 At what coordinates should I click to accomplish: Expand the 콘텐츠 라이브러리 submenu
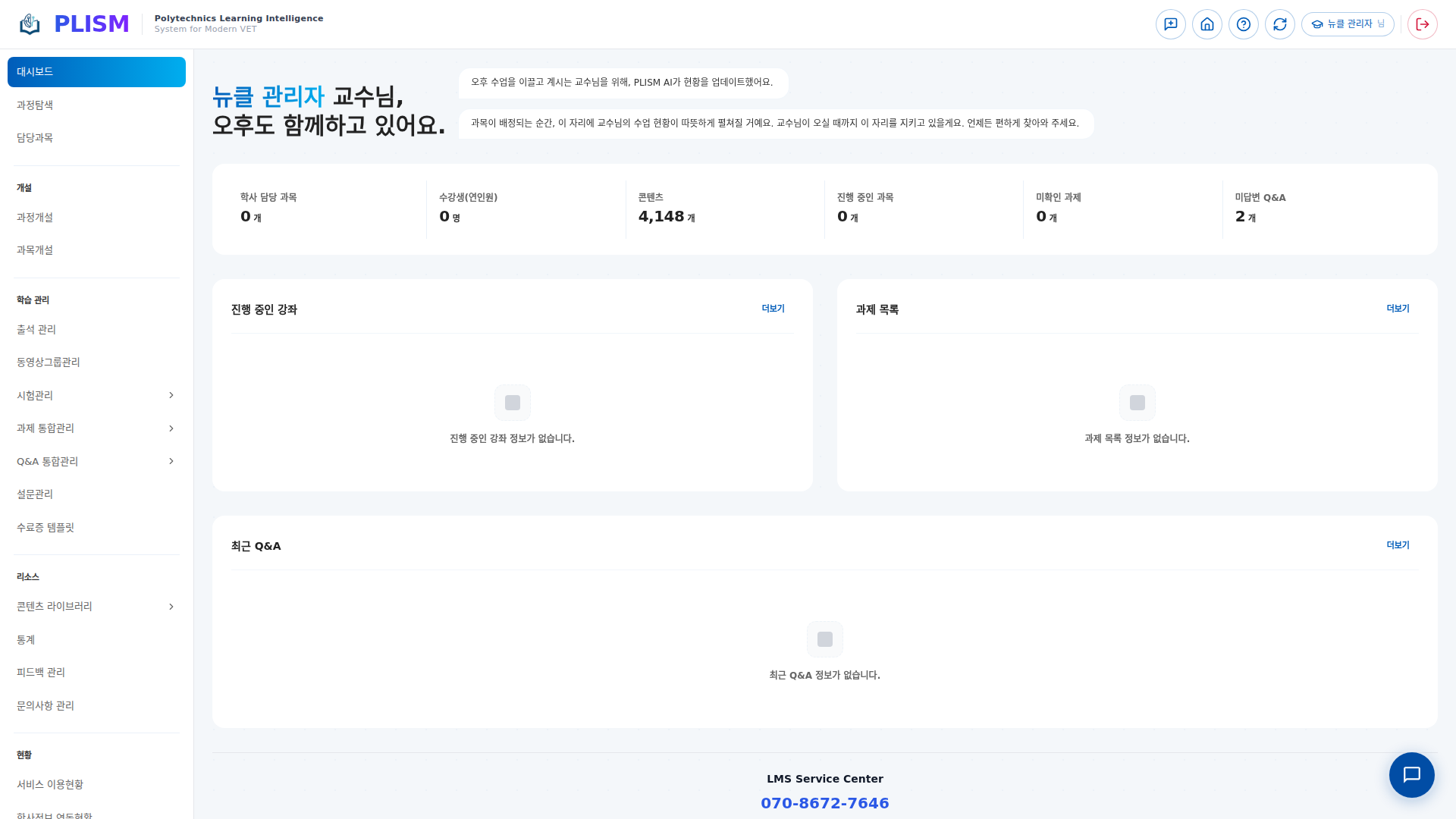click(96, 606)
